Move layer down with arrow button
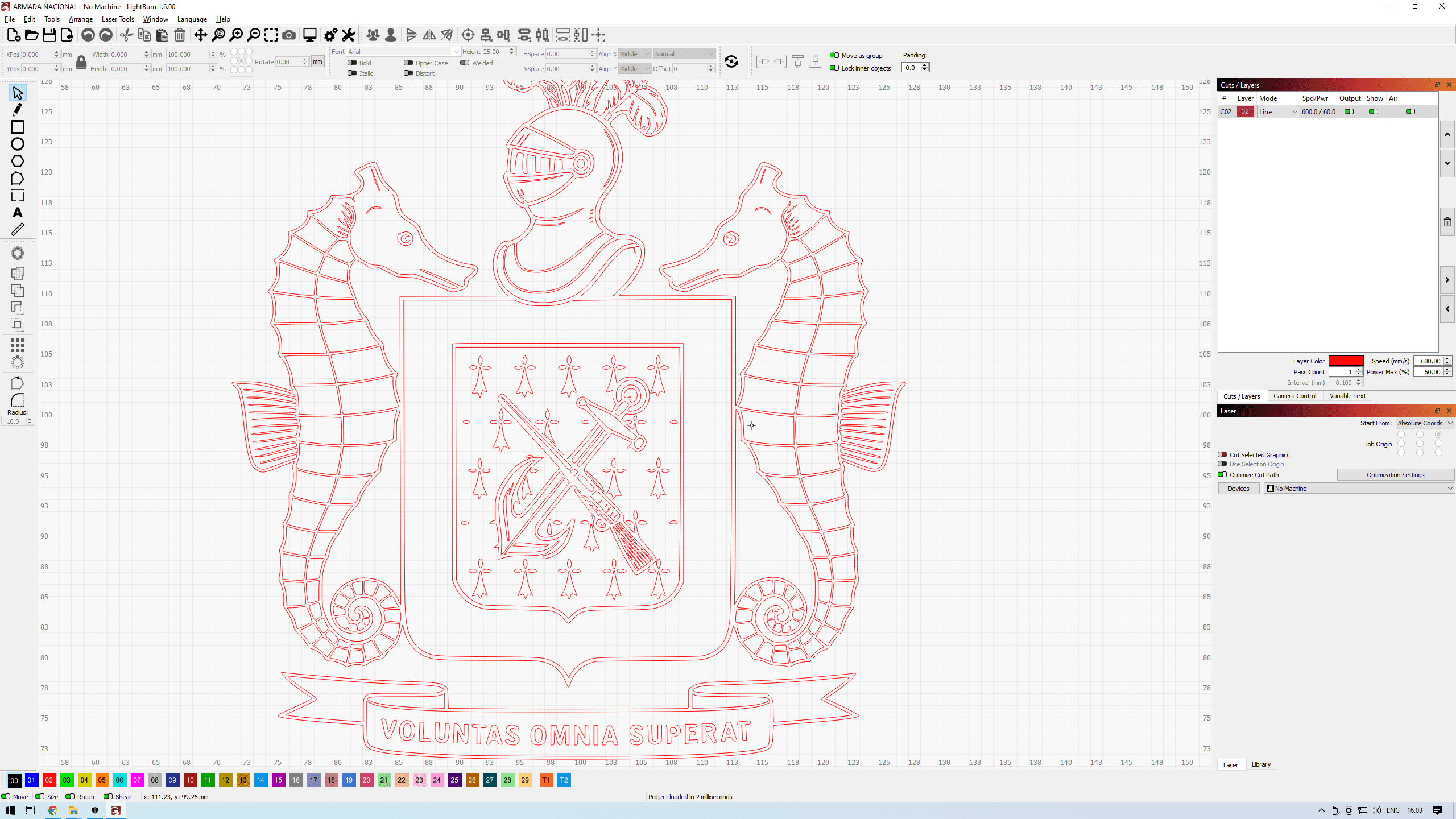Viewport: 1456px width, 819px height. (x=1447, y=164)
